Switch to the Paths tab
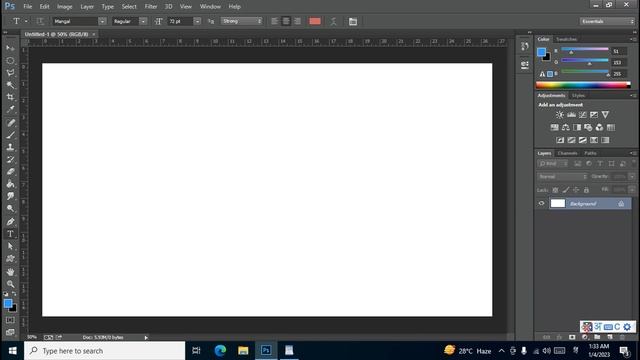Viewport: 640px width, 360px height. 590,153
